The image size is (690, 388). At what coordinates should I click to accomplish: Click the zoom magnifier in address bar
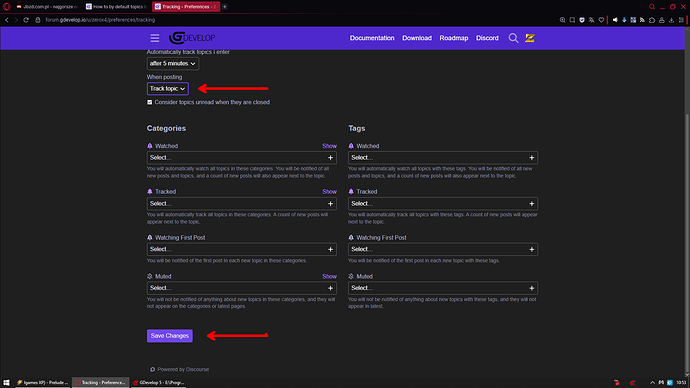pyautogui.click(x=562, y=20)
